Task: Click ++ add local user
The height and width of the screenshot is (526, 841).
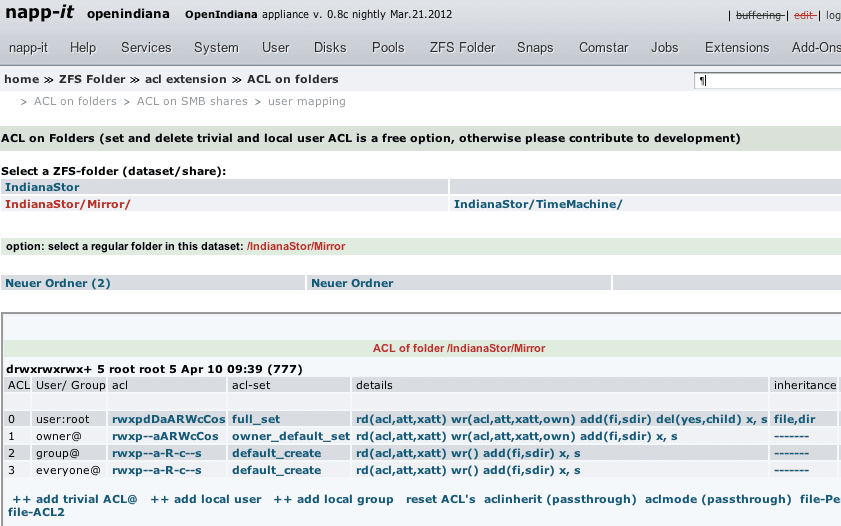Action: (206, 499)
